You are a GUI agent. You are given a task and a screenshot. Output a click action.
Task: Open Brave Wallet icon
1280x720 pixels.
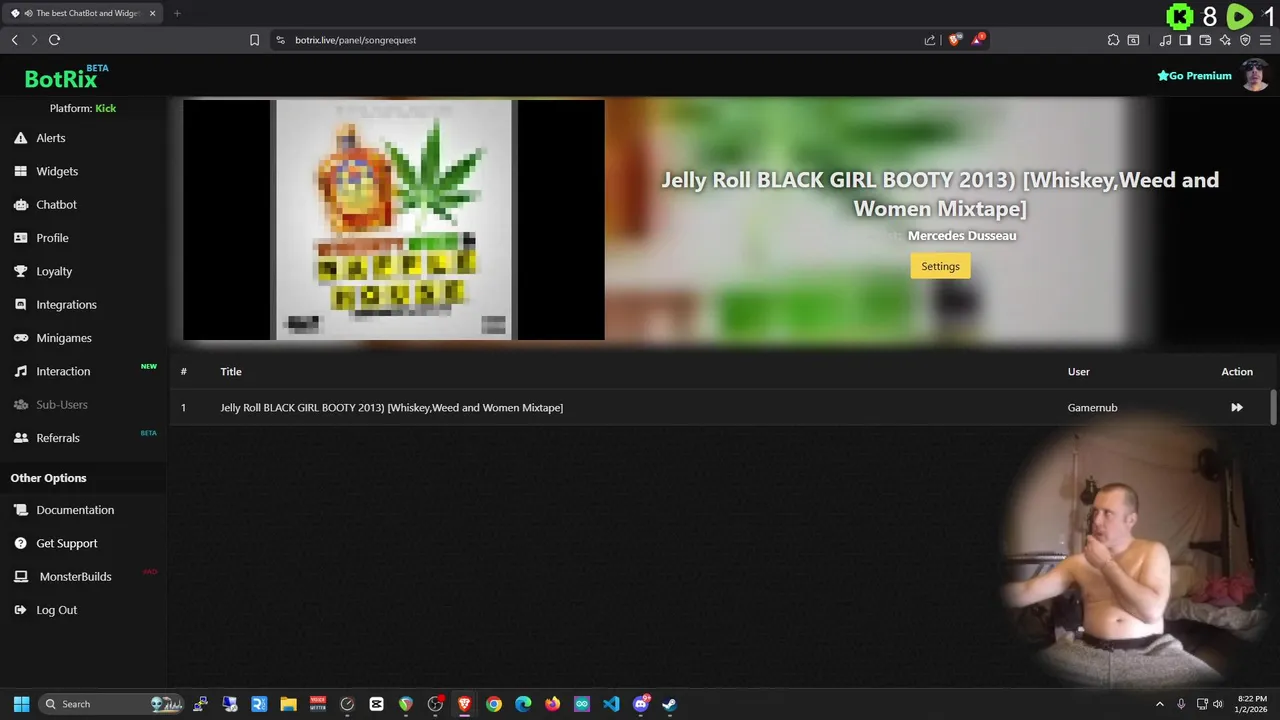tap(1205, 40)
